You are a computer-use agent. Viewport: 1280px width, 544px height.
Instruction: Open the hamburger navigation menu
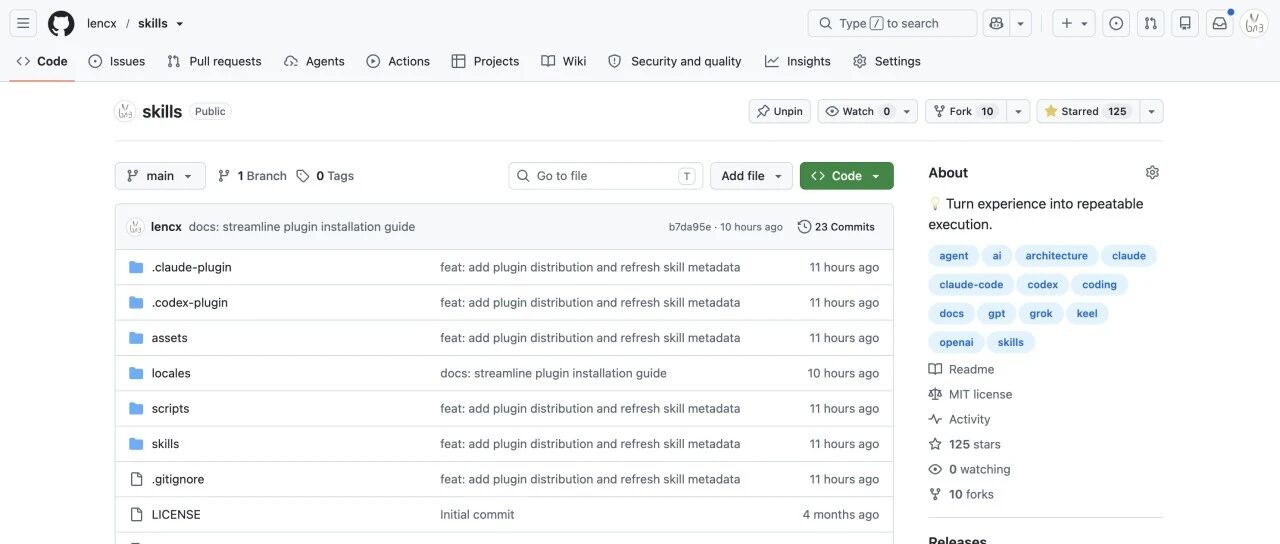(x=24, y=23)
